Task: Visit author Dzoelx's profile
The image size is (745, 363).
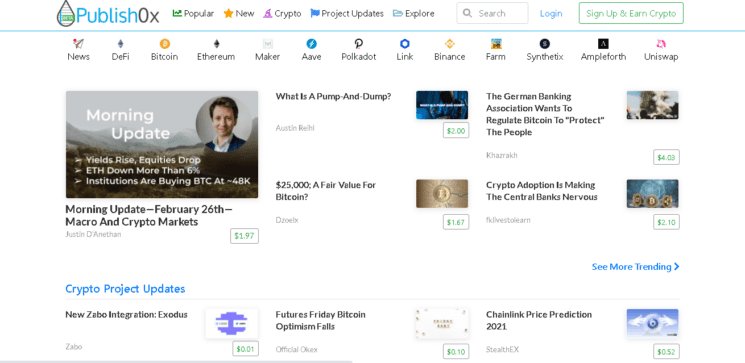Action: 287,220
